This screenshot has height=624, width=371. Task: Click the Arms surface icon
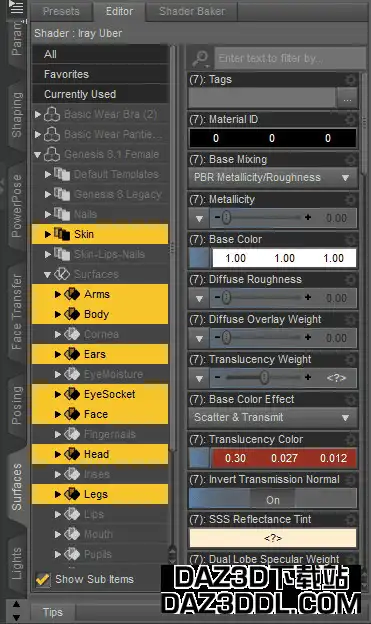72,294
